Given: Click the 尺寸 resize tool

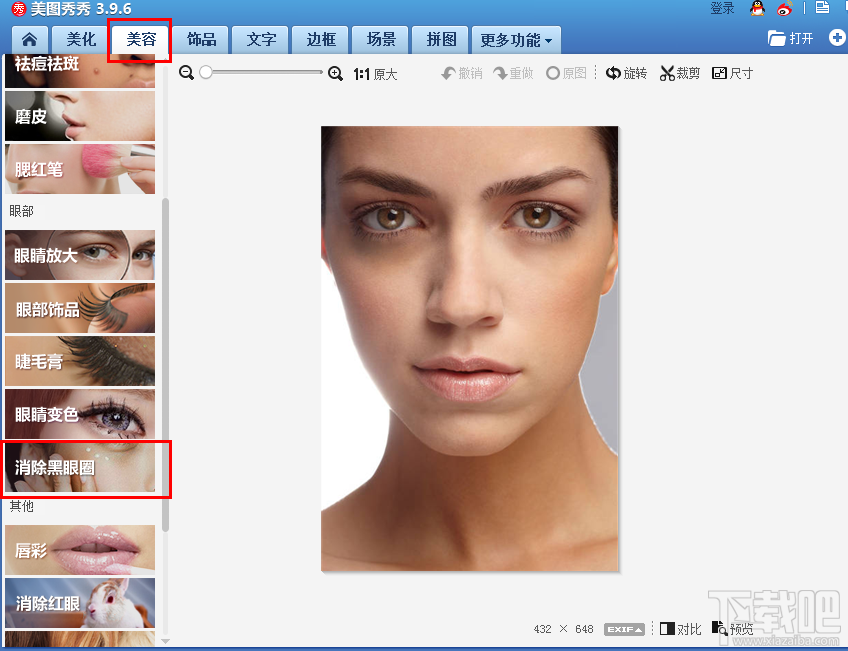Looking at the screenshot, I should [732, 73].
